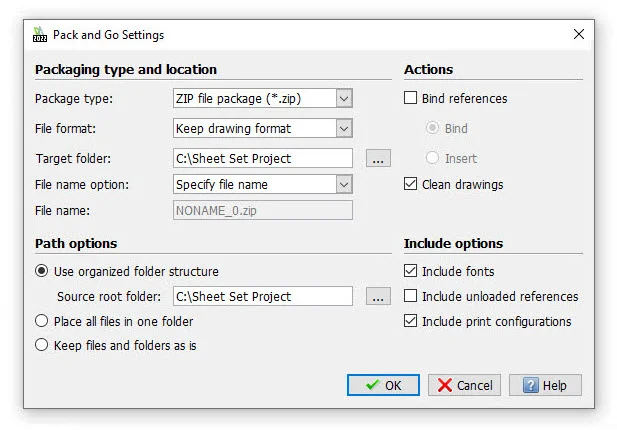Click inside the Target folder text field
The height and width of the screenshot is (430, 617).
click(262, 158)
